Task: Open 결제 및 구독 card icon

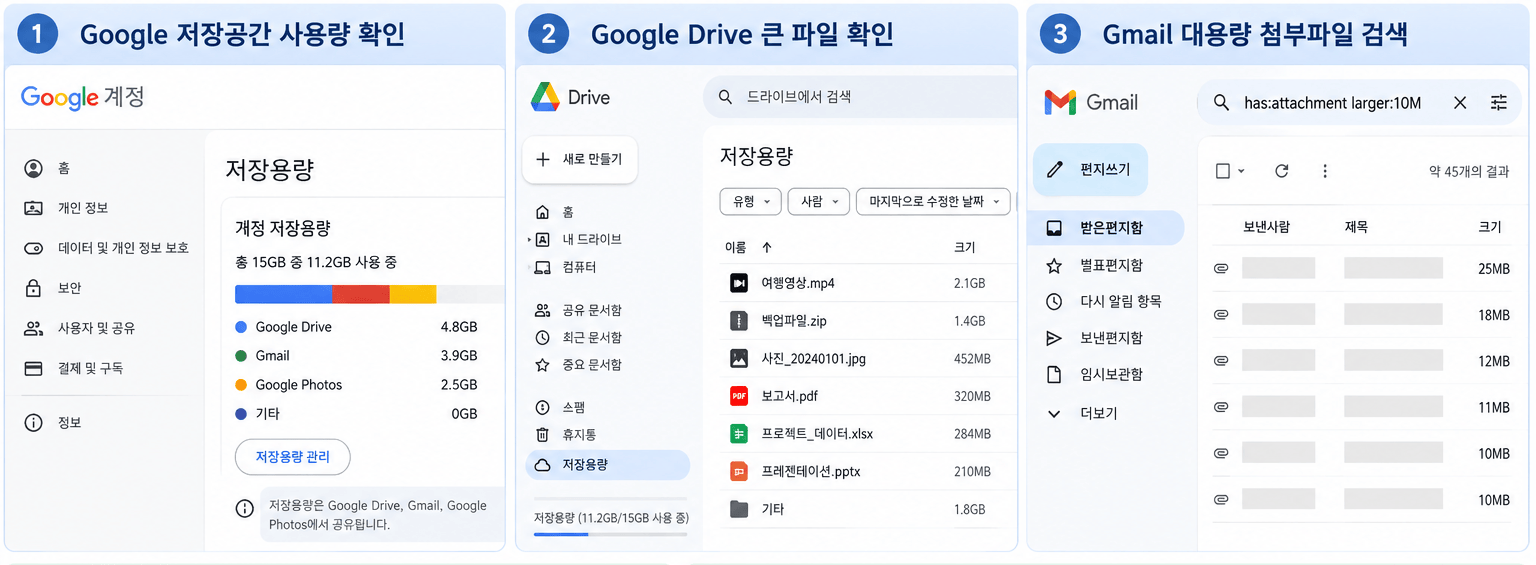Action: [x=34, y=368]
